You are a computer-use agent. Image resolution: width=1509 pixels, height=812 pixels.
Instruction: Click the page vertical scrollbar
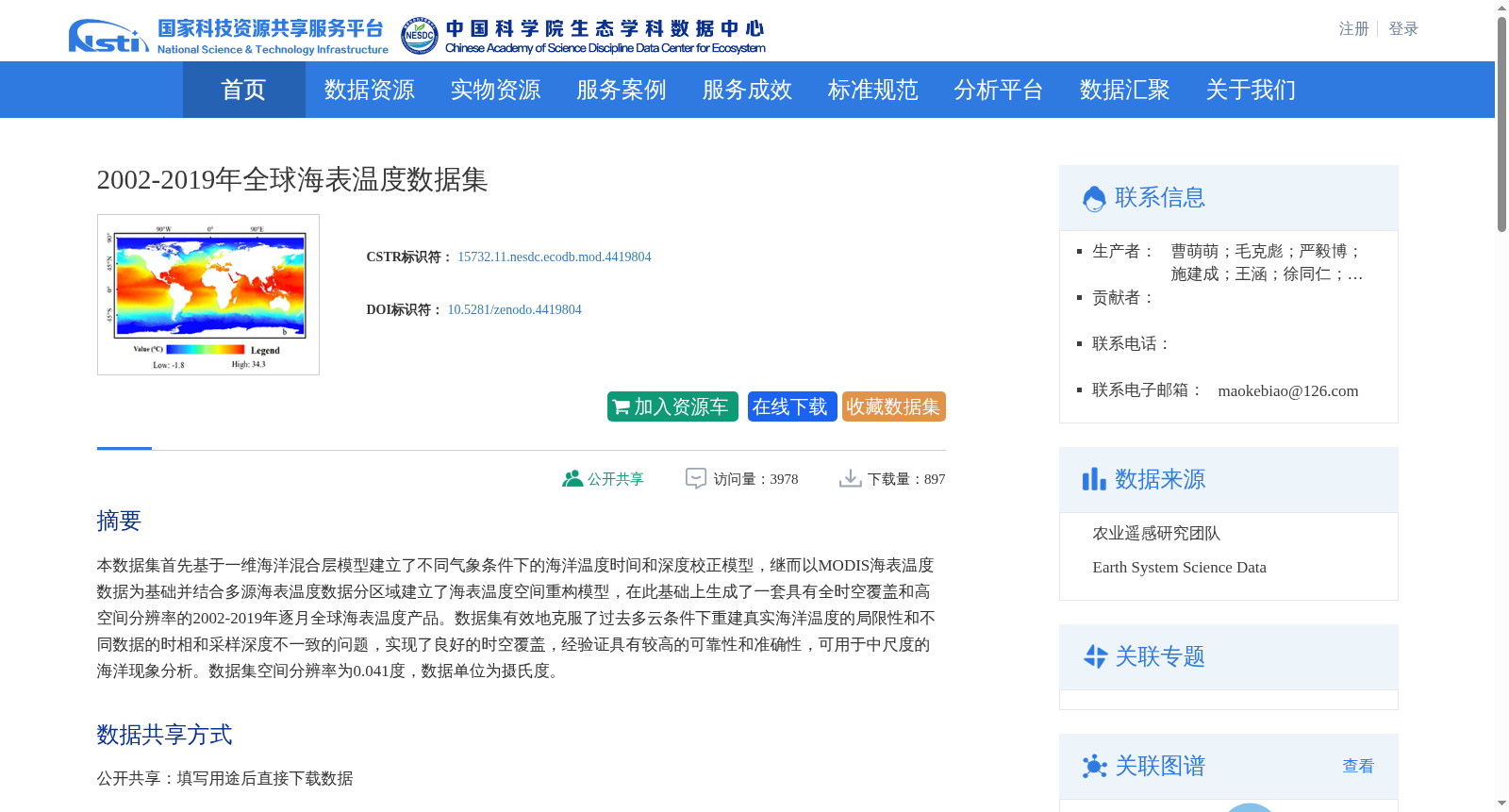[1501, 123]
